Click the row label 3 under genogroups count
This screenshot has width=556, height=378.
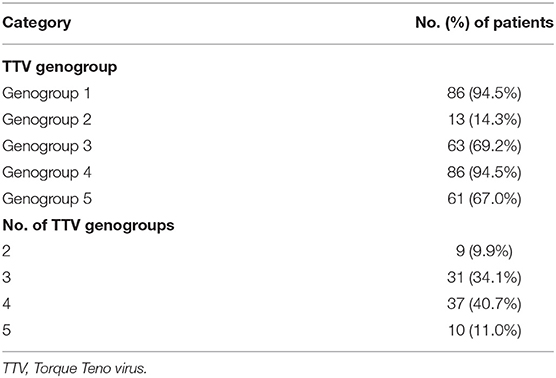6,278
